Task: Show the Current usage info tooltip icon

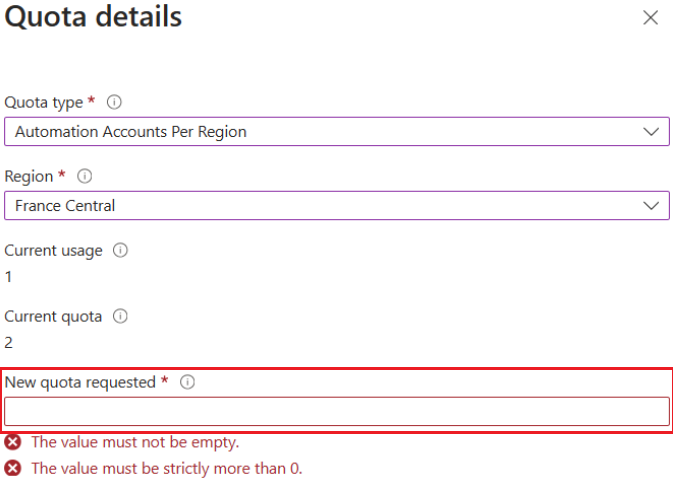Action: [121, 250]
